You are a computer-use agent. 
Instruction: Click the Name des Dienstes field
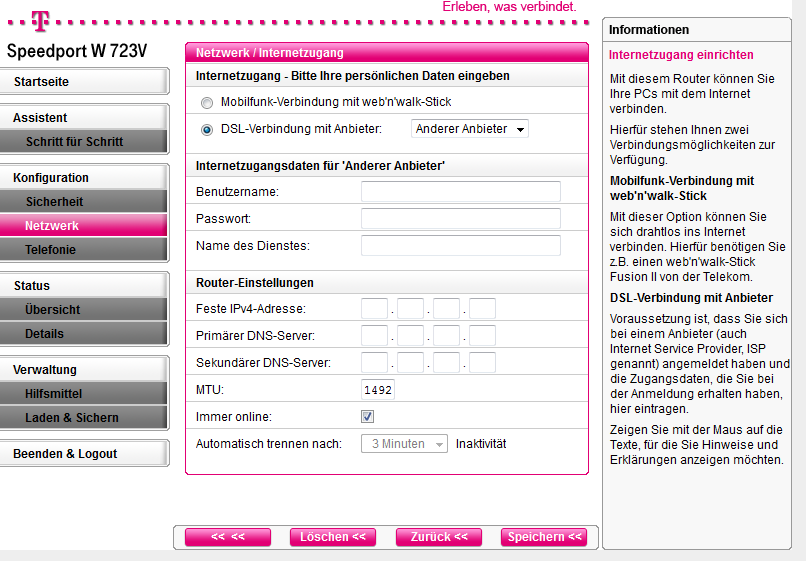(461, 245)
